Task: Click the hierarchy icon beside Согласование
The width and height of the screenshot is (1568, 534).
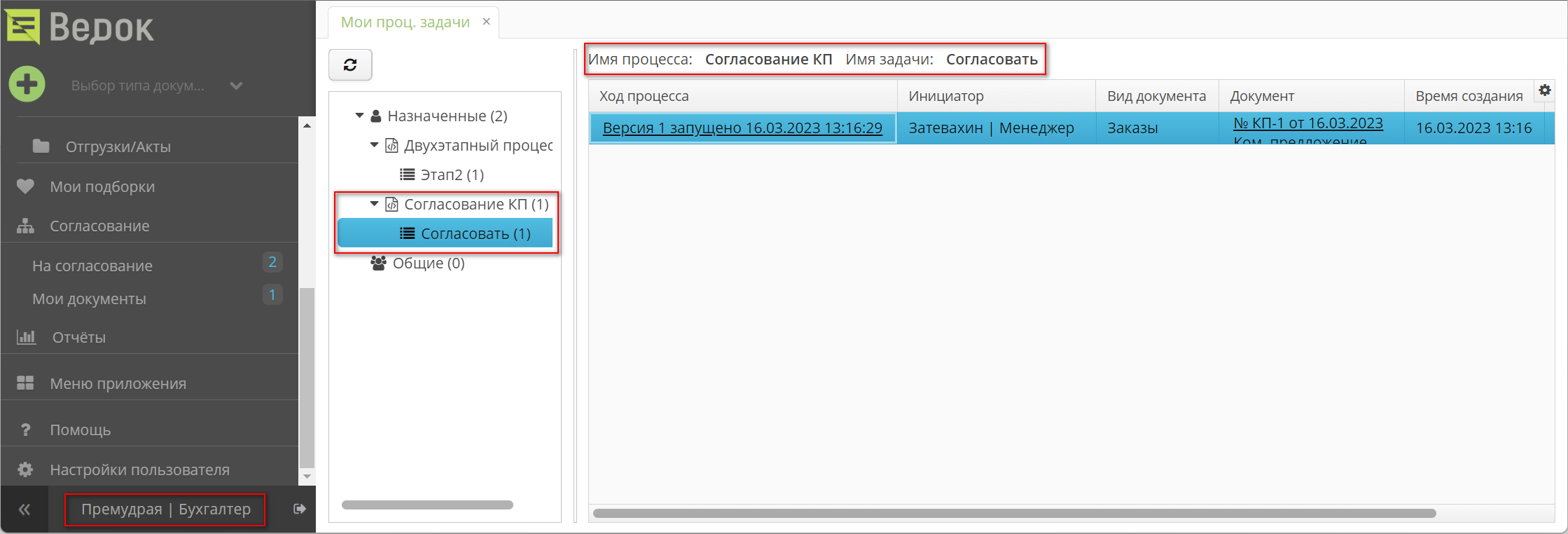Action: click(x=25, y=226)
